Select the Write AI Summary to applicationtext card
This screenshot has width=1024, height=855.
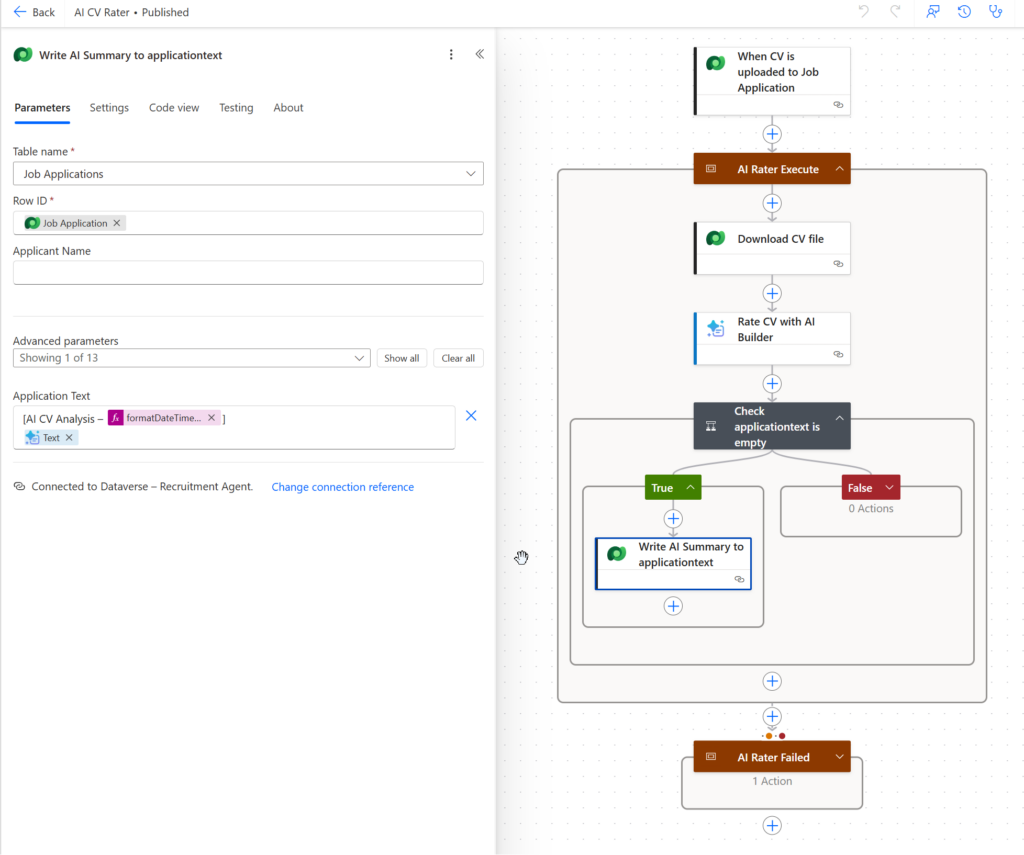coord(673,563)
